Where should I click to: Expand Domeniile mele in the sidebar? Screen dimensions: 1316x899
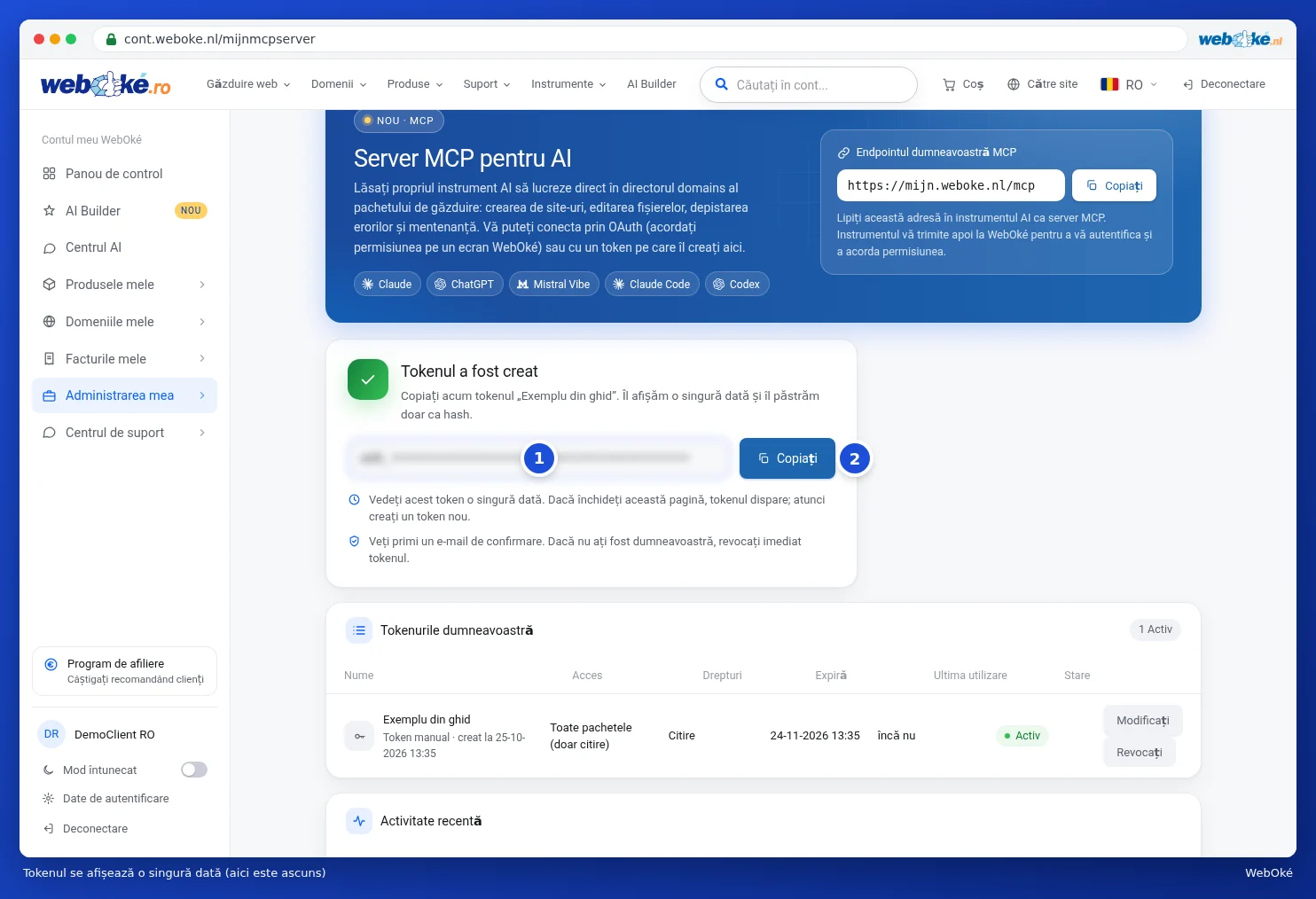[x=124, y=322]
